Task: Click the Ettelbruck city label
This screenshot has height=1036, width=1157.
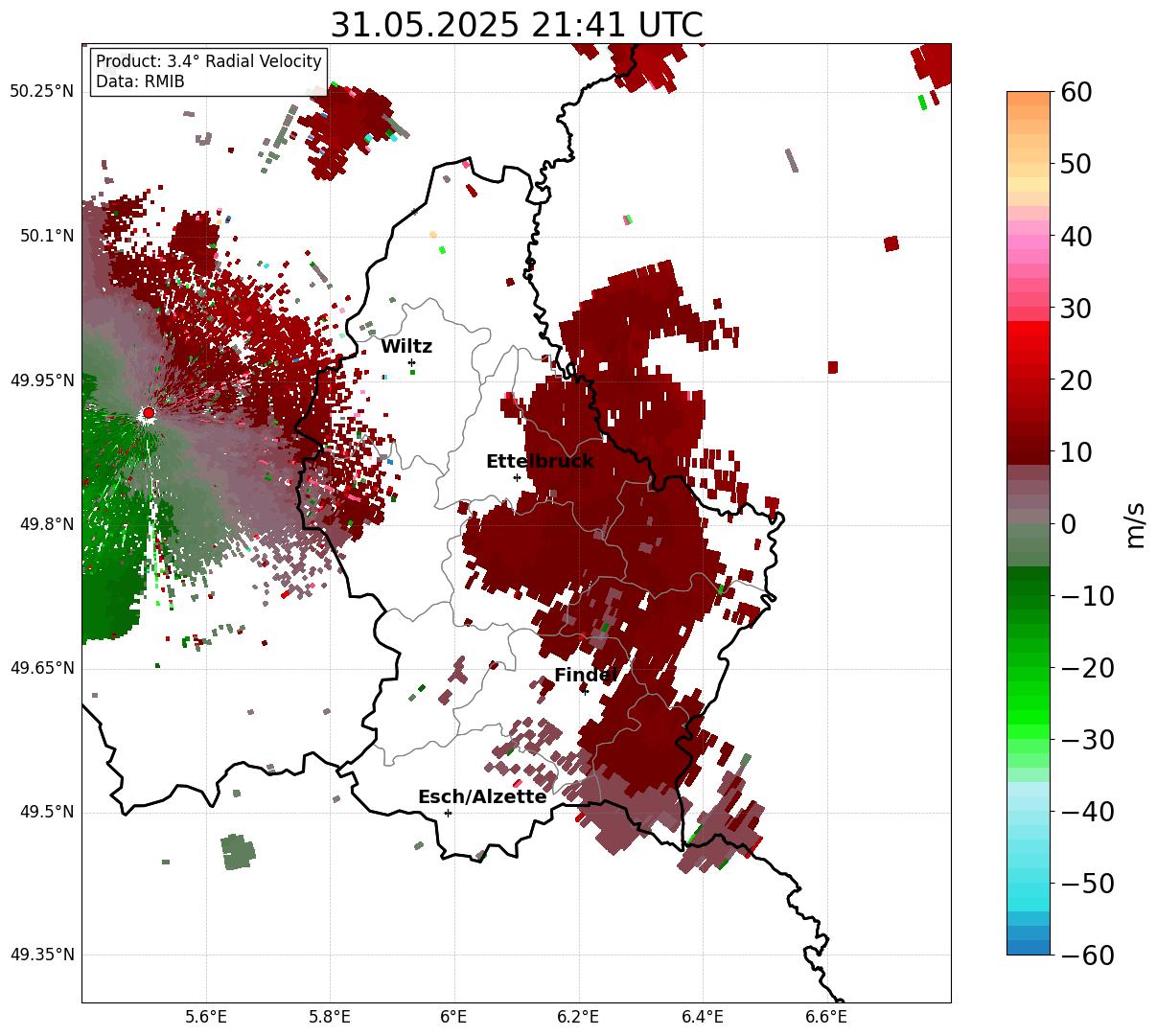Action: 540,462
